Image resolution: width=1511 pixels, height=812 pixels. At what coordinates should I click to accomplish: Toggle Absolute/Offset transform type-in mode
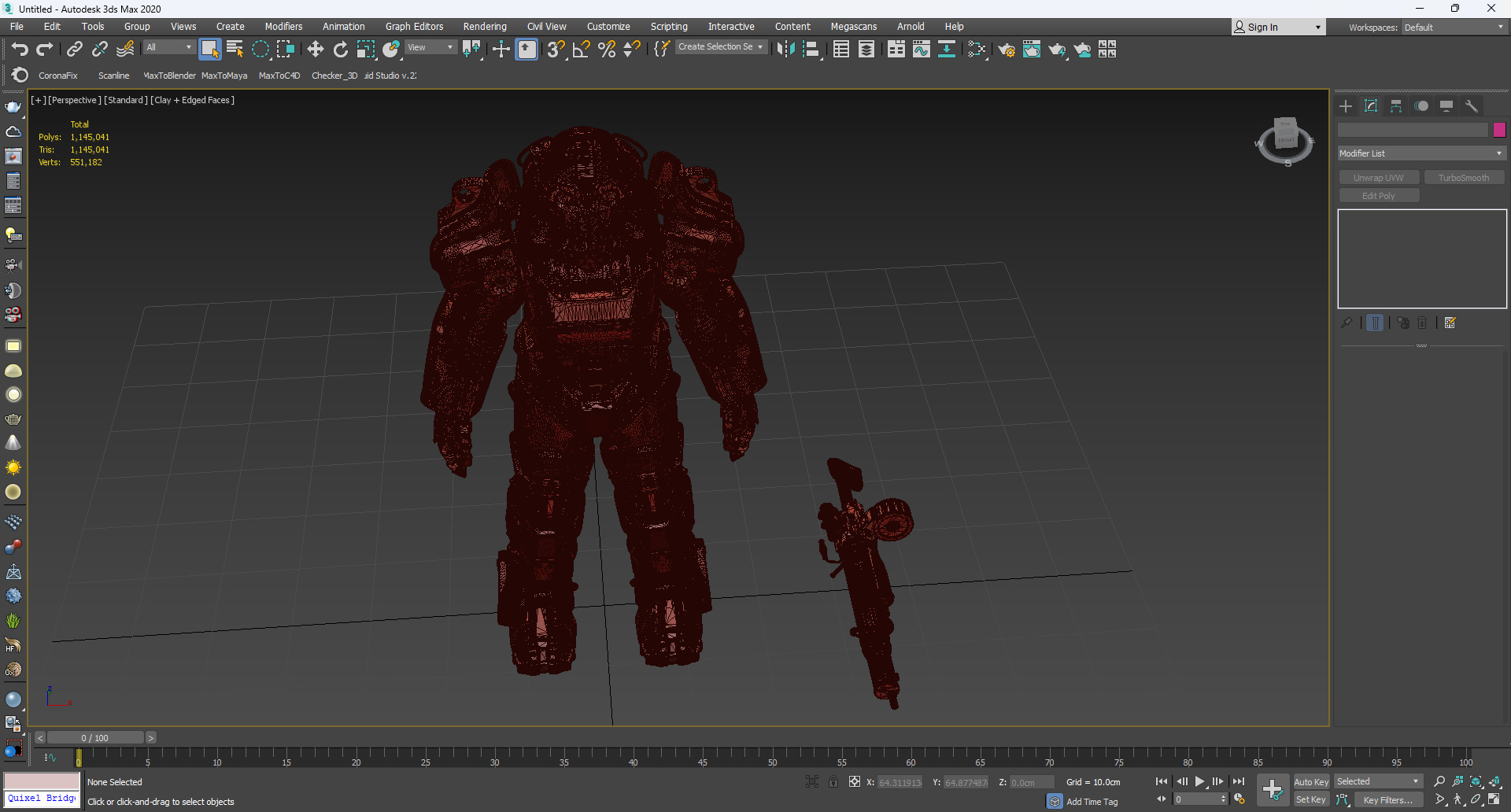tap(855, 781)
